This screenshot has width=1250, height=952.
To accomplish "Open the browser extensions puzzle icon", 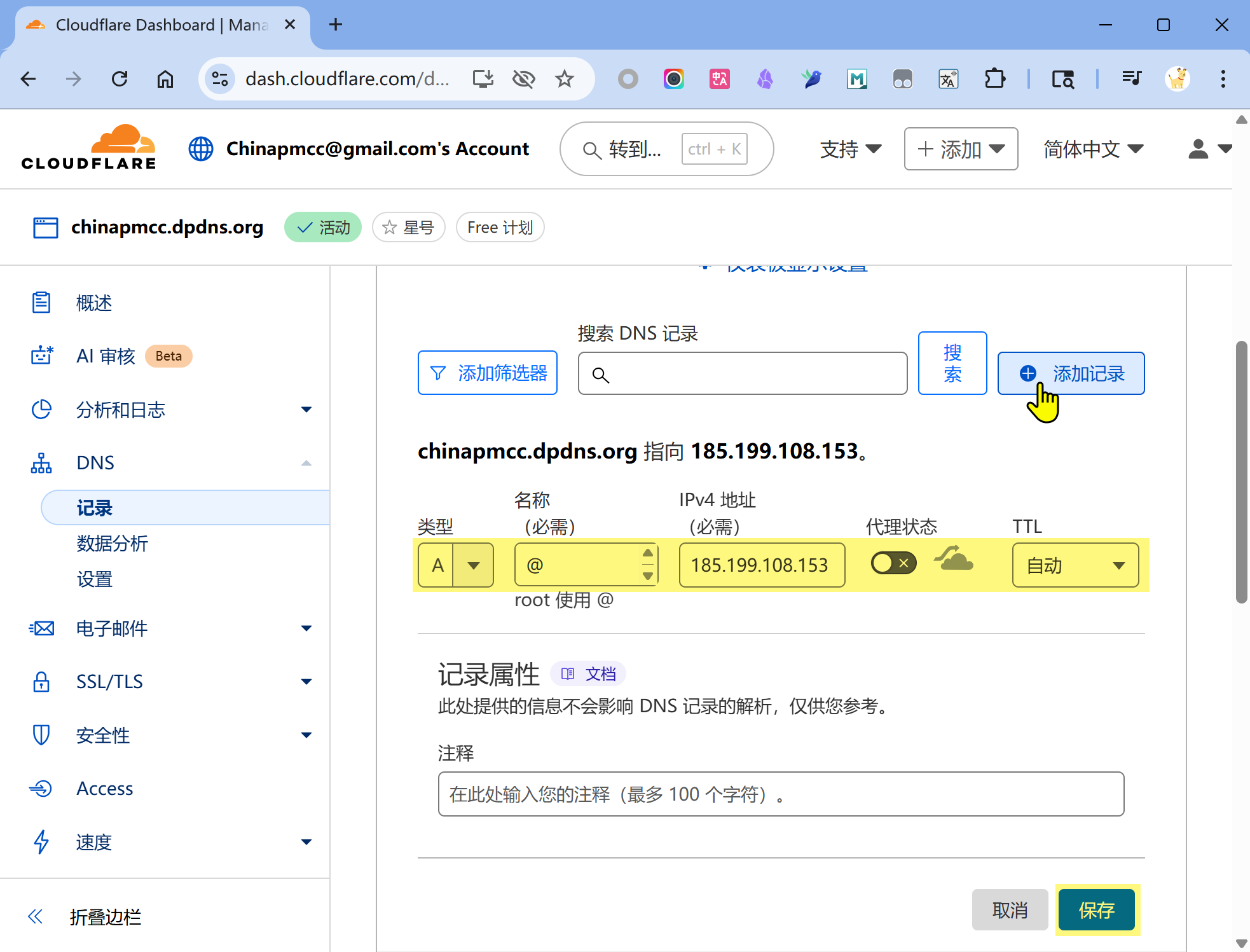I will 994,79.
